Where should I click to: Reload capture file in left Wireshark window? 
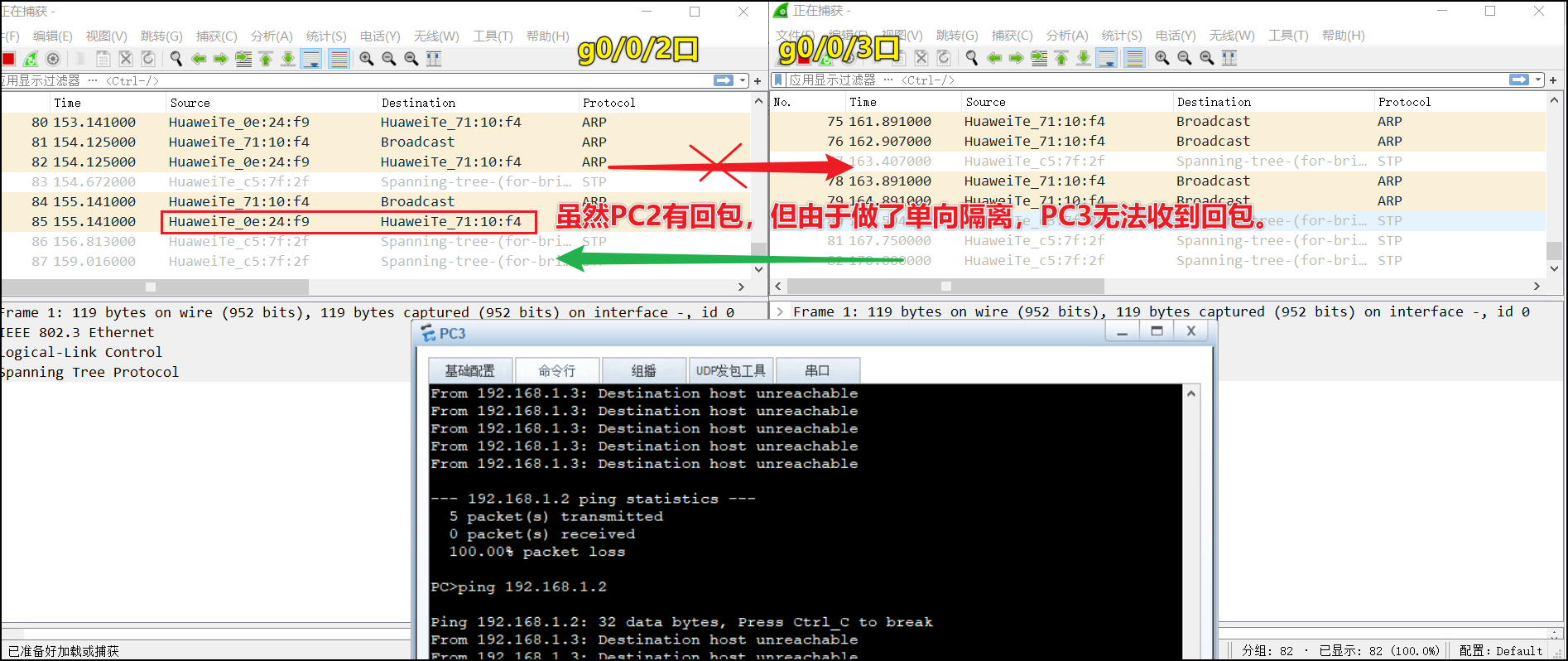pos(148,59)
